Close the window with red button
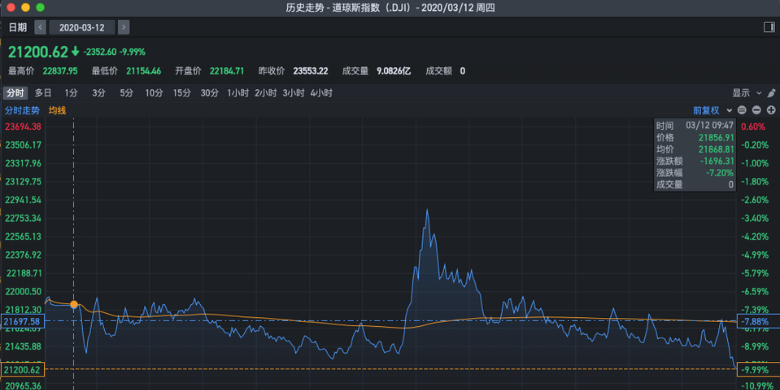The image size is (780, 390). click(x=11, y=7)
